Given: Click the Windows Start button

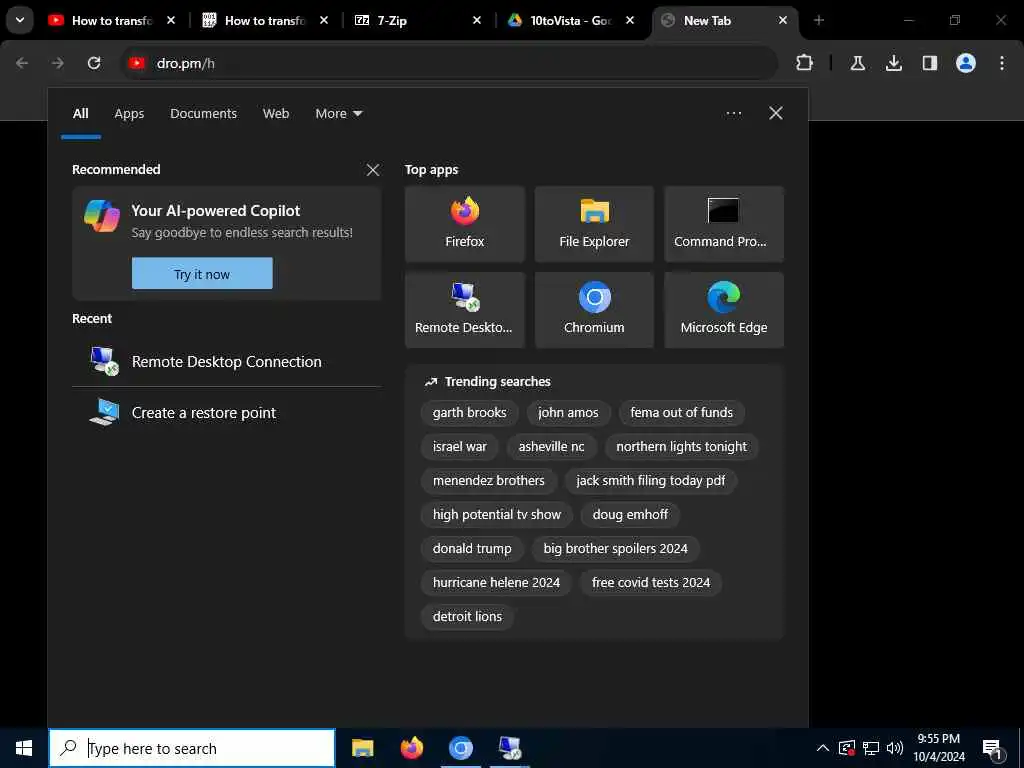Looking at the screenshot, I should pyautogui.click(x=24, y=748).
